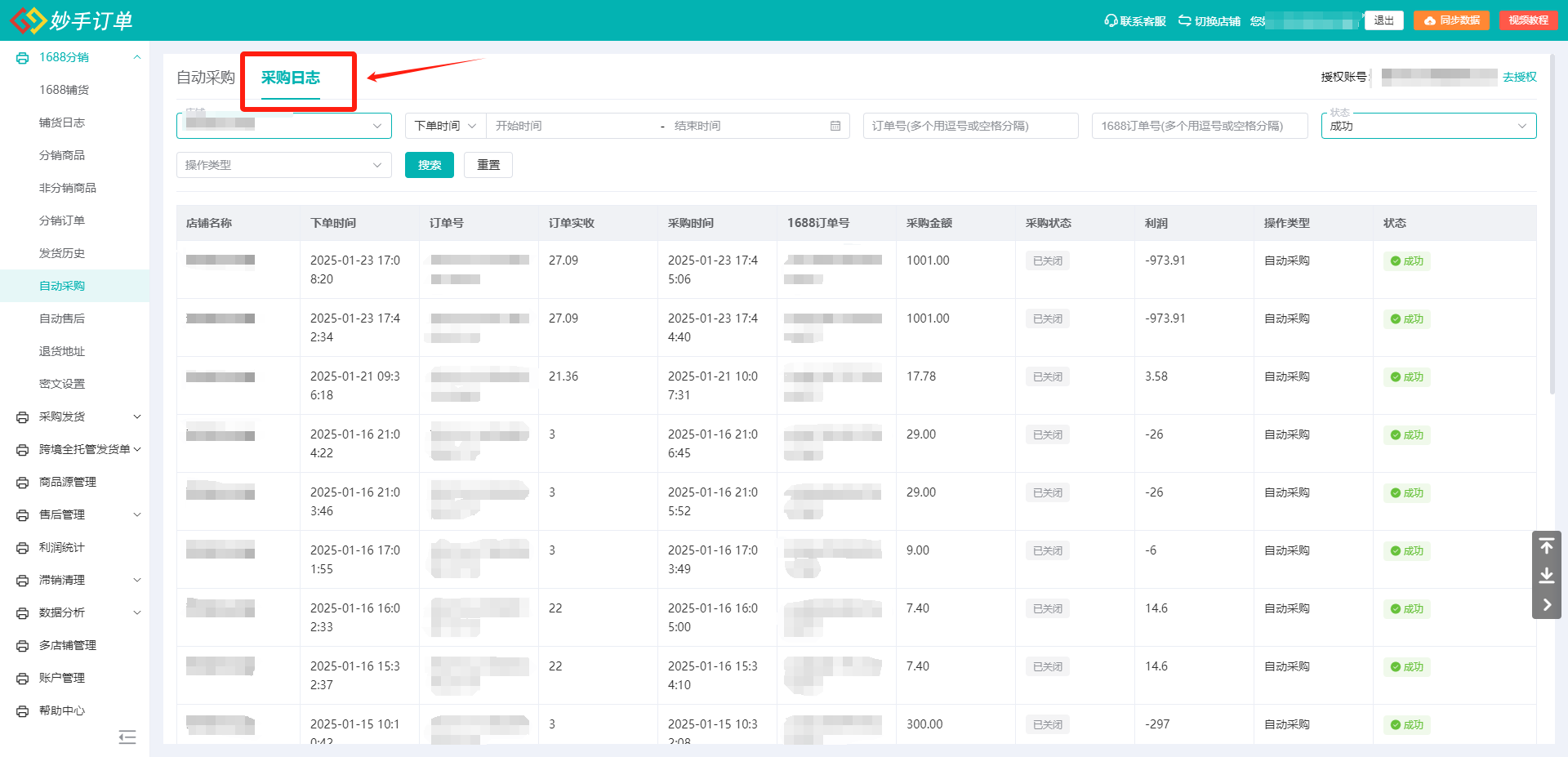This screenshot has height=757, width=1568.
Task: Open the 状态 成功 dropdown
Action: (x=1428, y=126)
